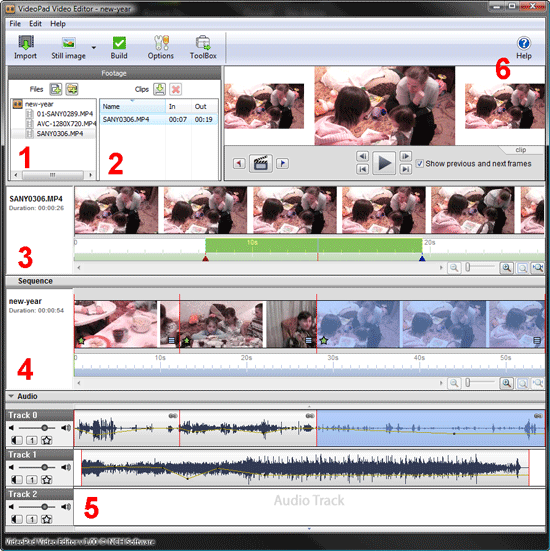Delete the clip with the red X icon

[x=175, y=89]
